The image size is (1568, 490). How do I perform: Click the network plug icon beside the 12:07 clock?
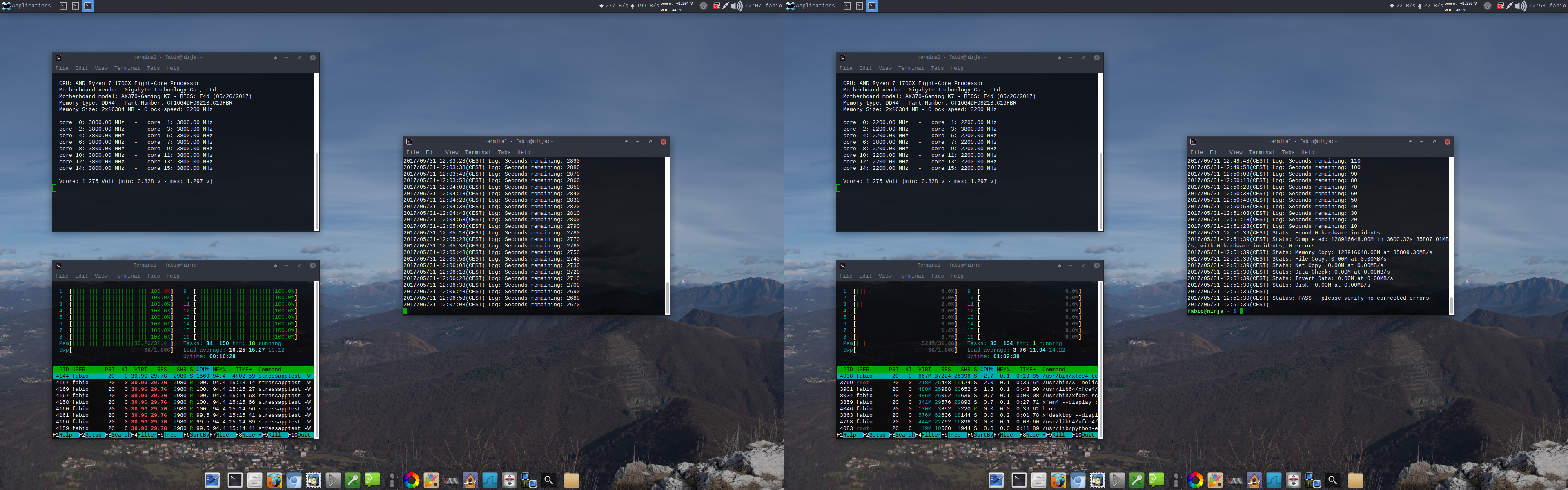pyautogui.click(x=726, y=6)
